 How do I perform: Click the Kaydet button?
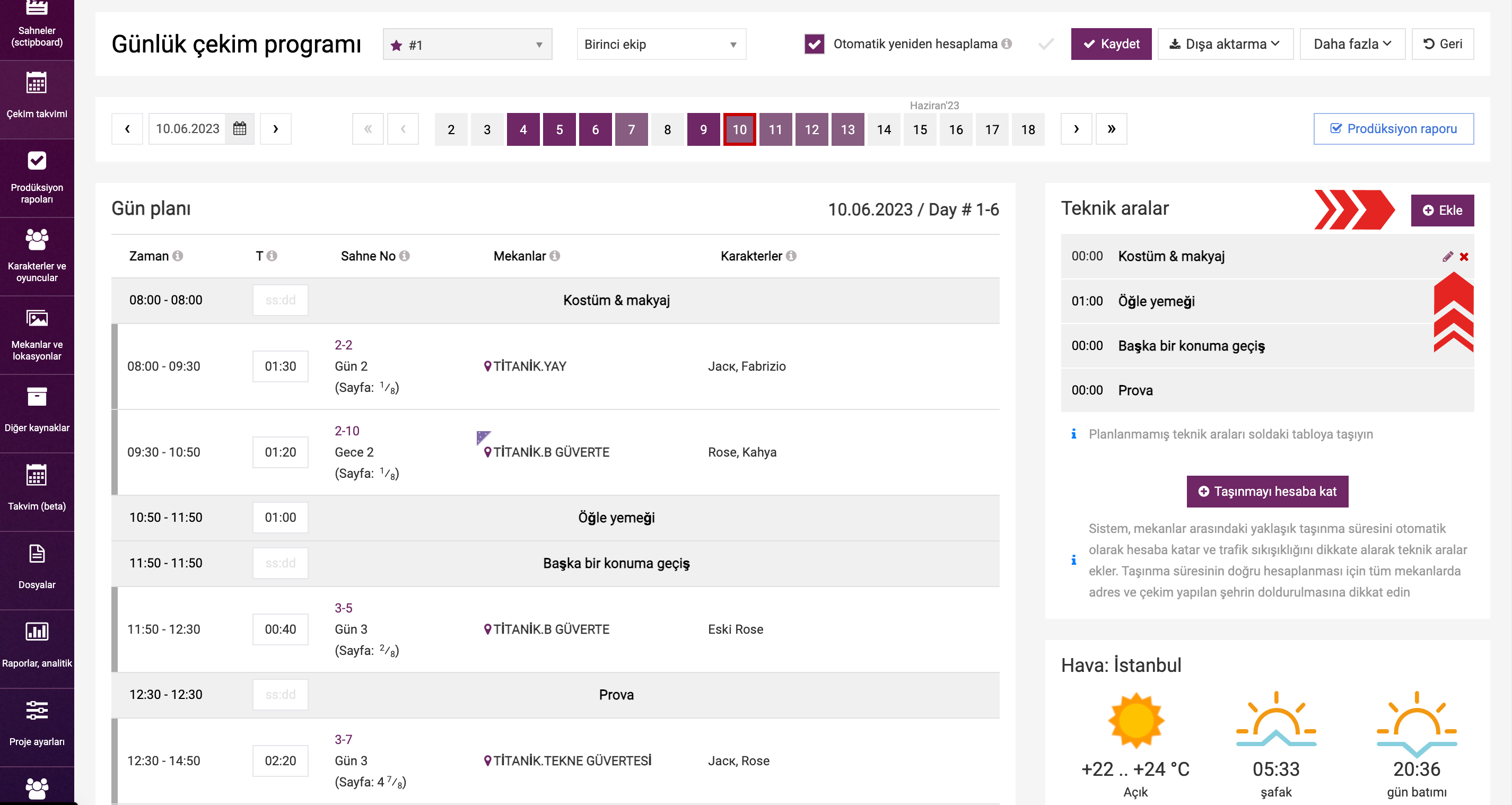tap(1111, 44)
